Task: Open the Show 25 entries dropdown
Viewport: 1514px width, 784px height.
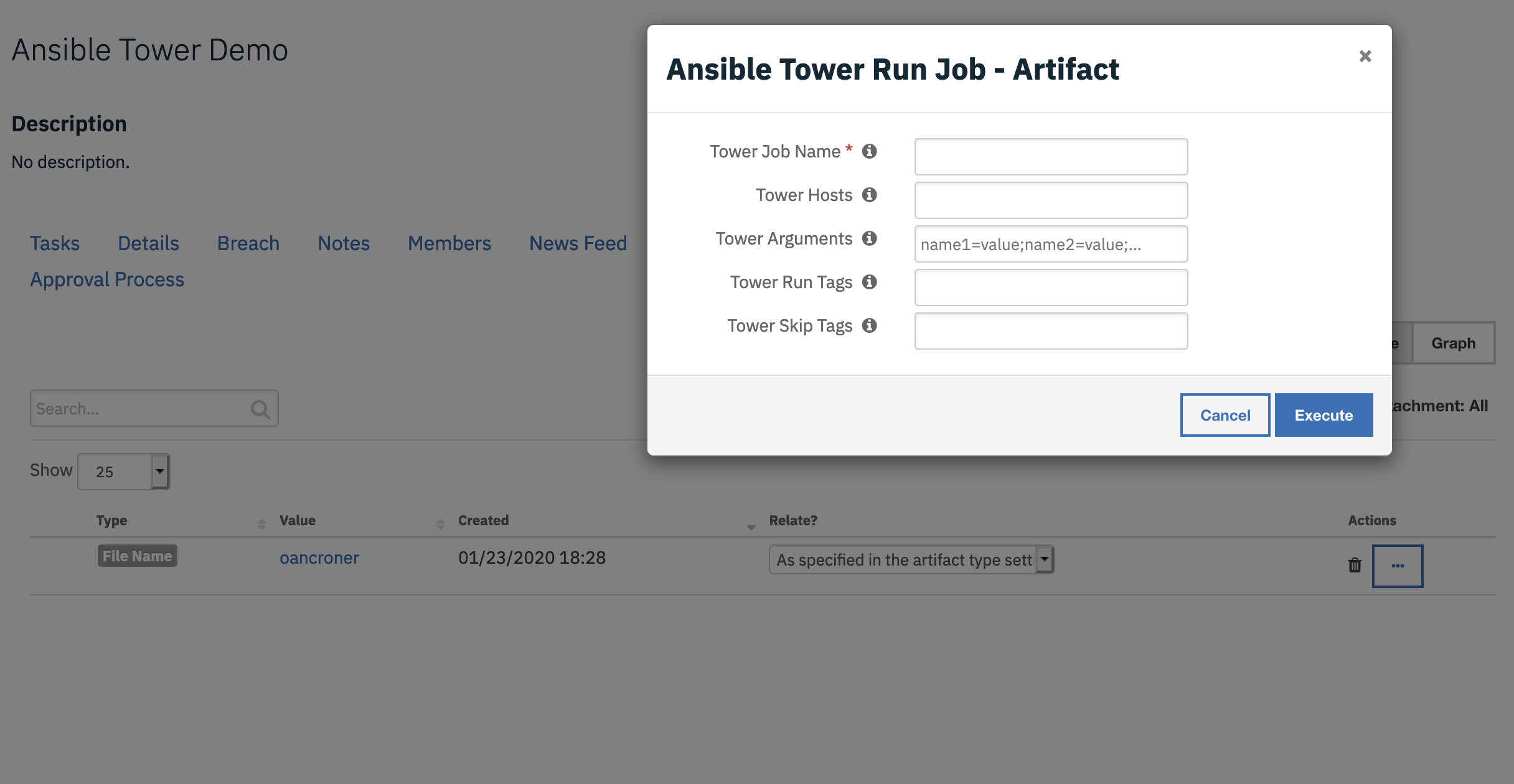Action: [123, 472]
